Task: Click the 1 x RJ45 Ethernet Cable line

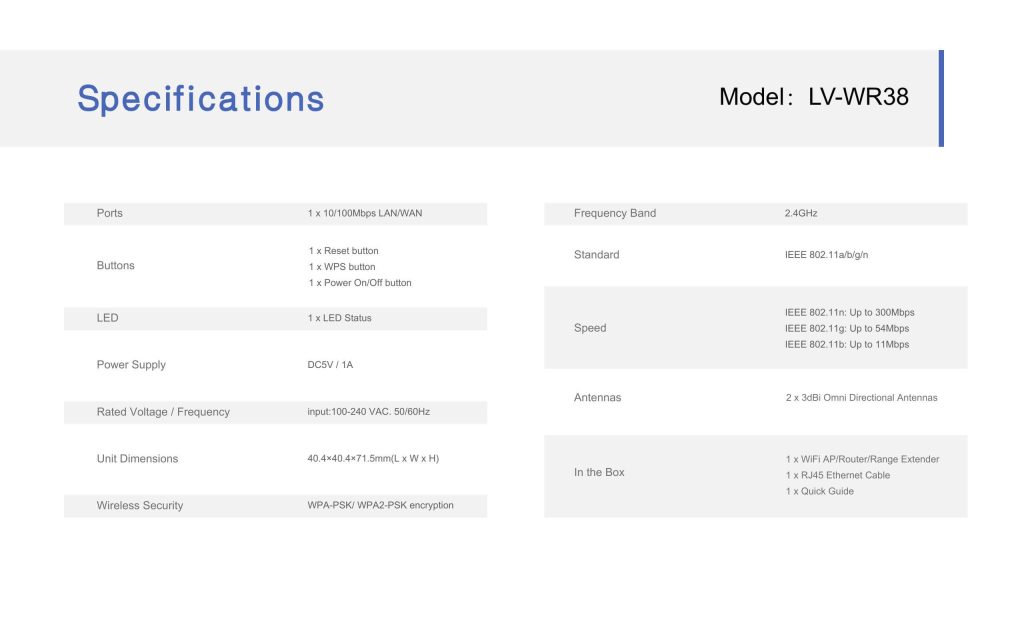Action: [838, 475]
